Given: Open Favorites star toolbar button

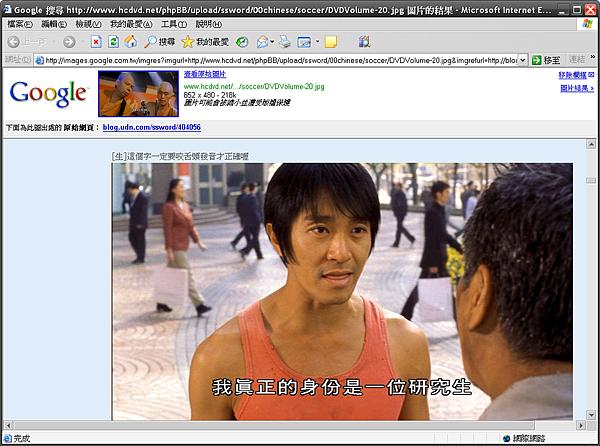Looking at the screenshot, I should pos(205,42).
